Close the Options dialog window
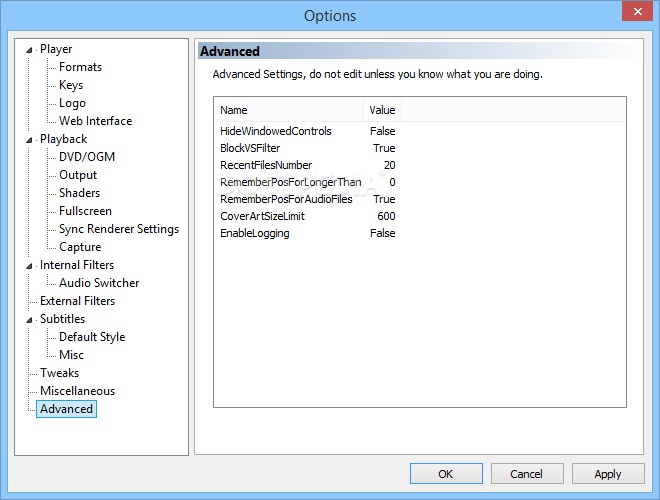Image resolution: width=660 pixels, height=500 pixels. pos(638,11)
